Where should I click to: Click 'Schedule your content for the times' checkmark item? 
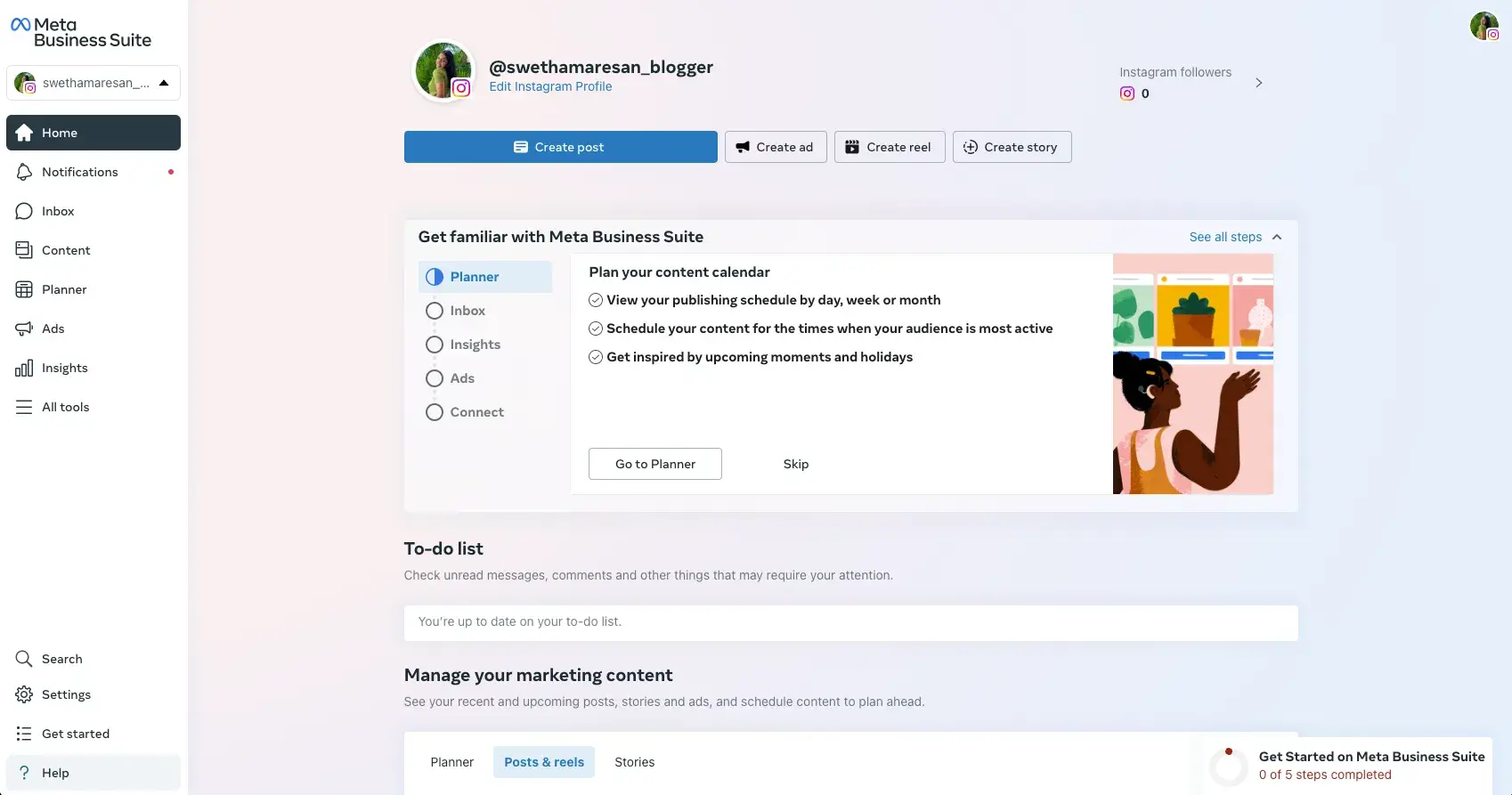[x=821, y=329]
